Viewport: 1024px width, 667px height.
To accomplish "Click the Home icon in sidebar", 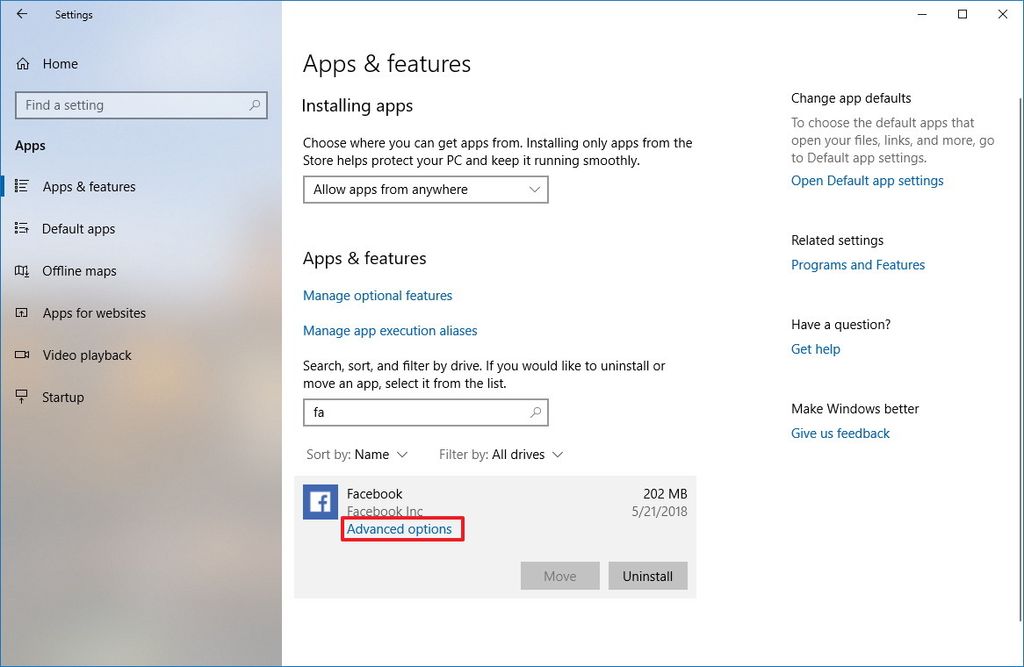I will click(21, 63).
